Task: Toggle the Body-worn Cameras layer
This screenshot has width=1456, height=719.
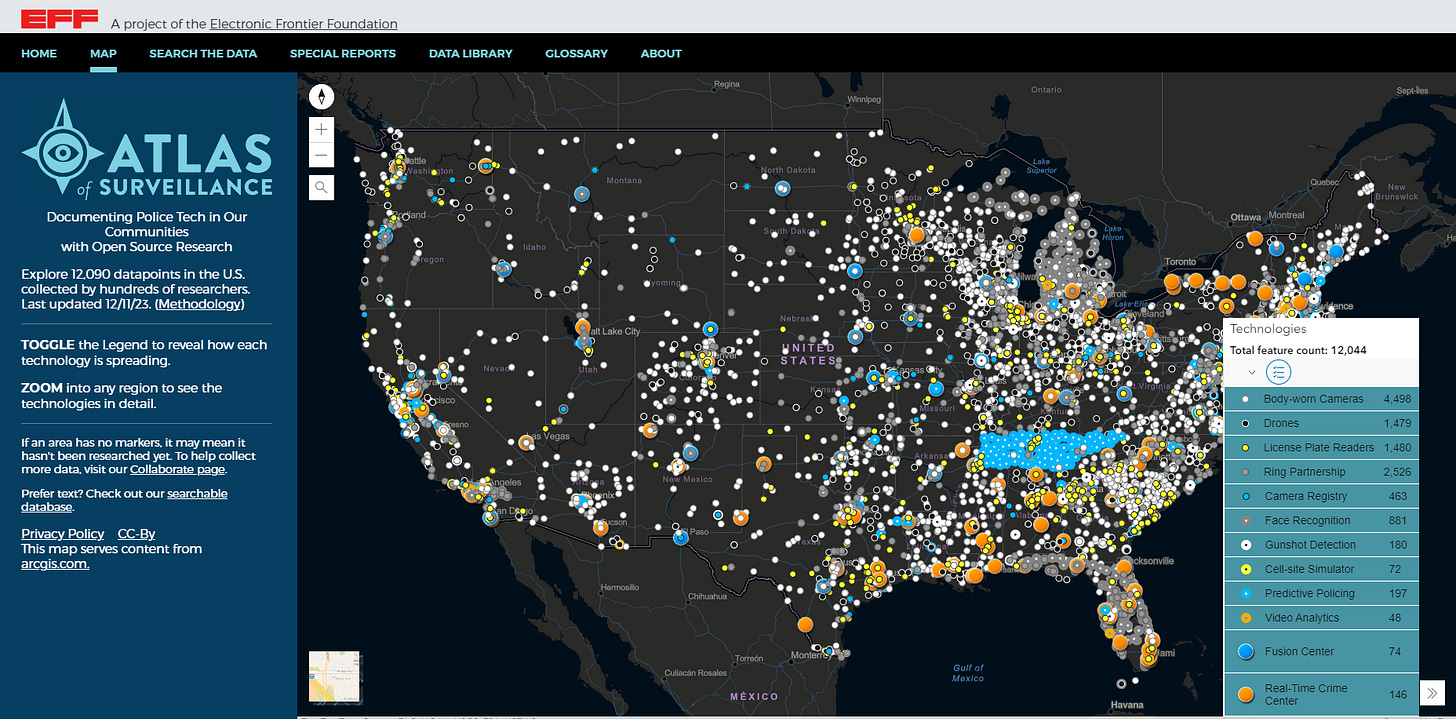Action: coord(1321,399)
